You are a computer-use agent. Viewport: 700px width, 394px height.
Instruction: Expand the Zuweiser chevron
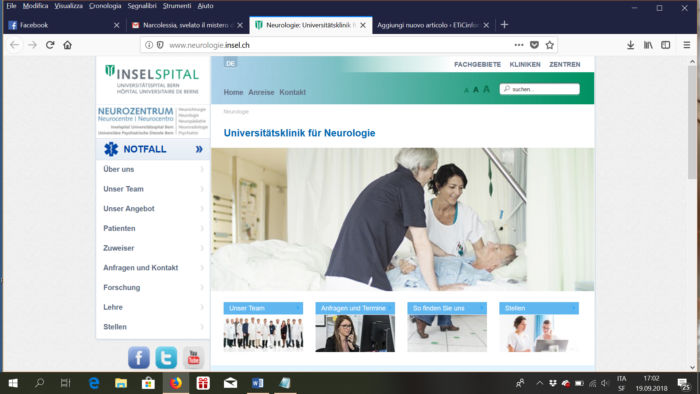tap(202, 248)
